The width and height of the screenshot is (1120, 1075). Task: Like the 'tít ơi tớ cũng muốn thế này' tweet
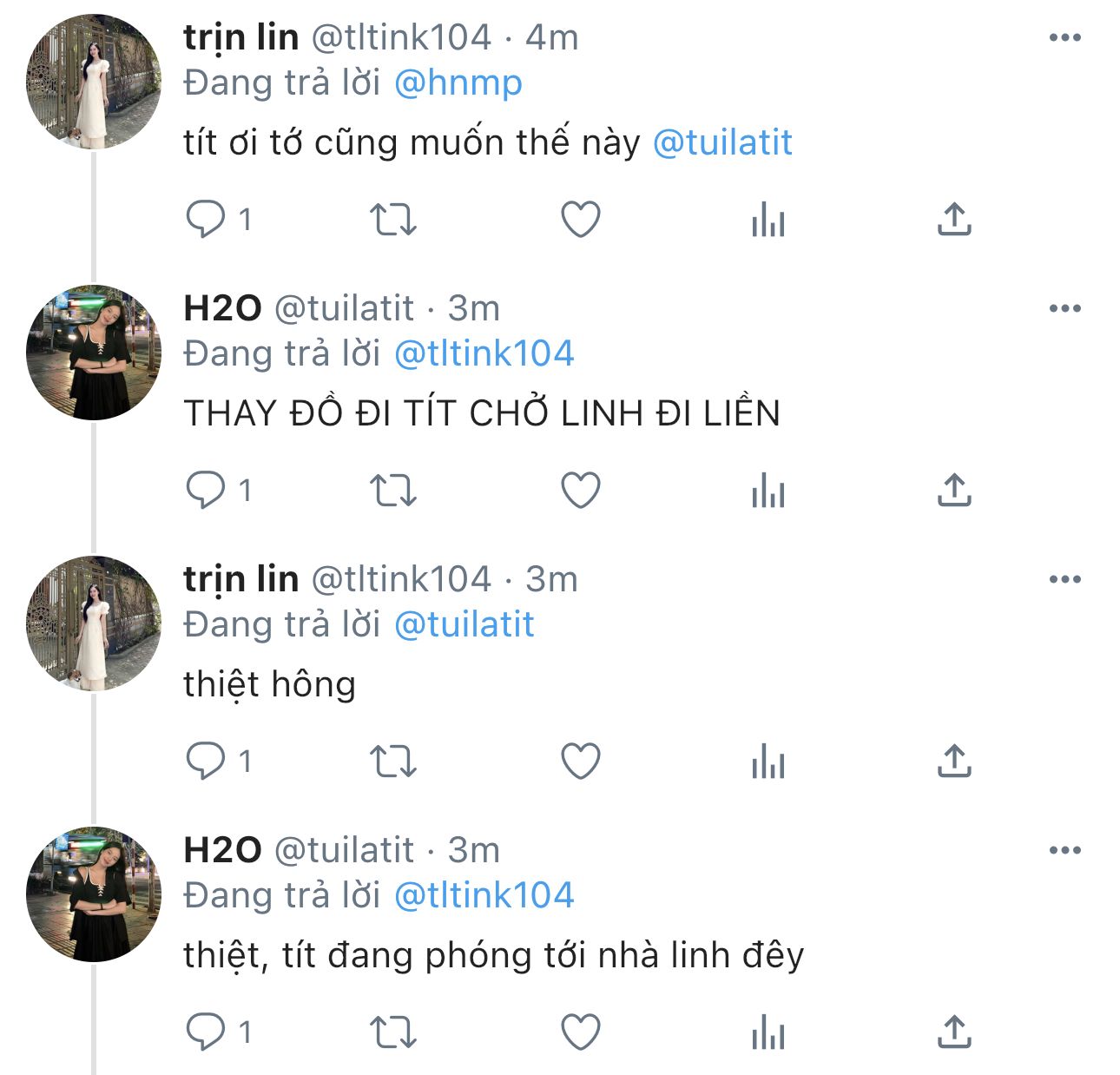pos(580,220)
